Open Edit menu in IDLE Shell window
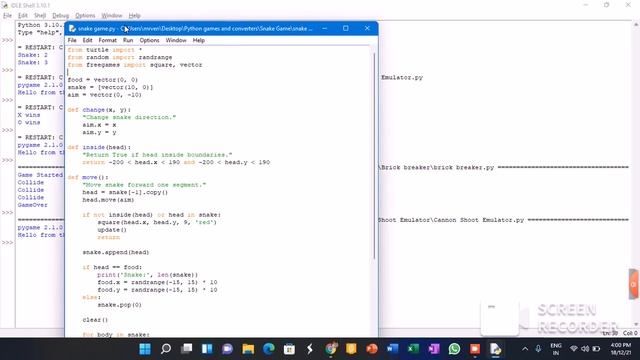 click(x=22, y=16)
